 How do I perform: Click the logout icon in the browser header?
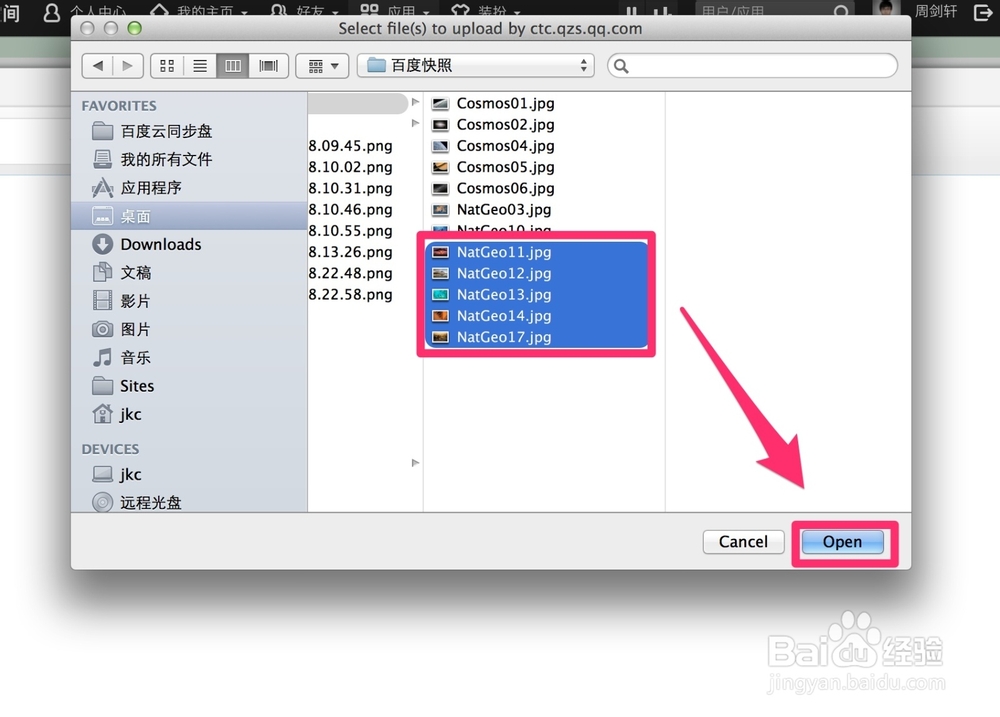(x=983, y=11)
